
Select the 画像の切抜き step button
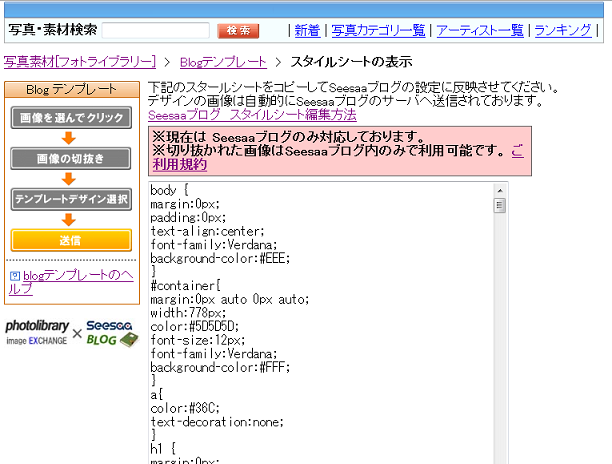click(71, 158)
